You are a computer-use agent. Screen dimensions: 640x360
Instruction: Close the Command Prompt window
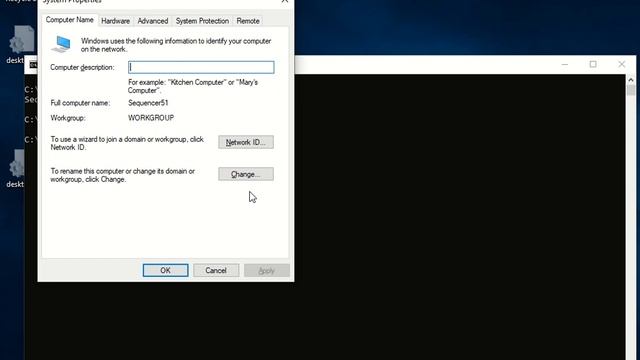point(622,64)
